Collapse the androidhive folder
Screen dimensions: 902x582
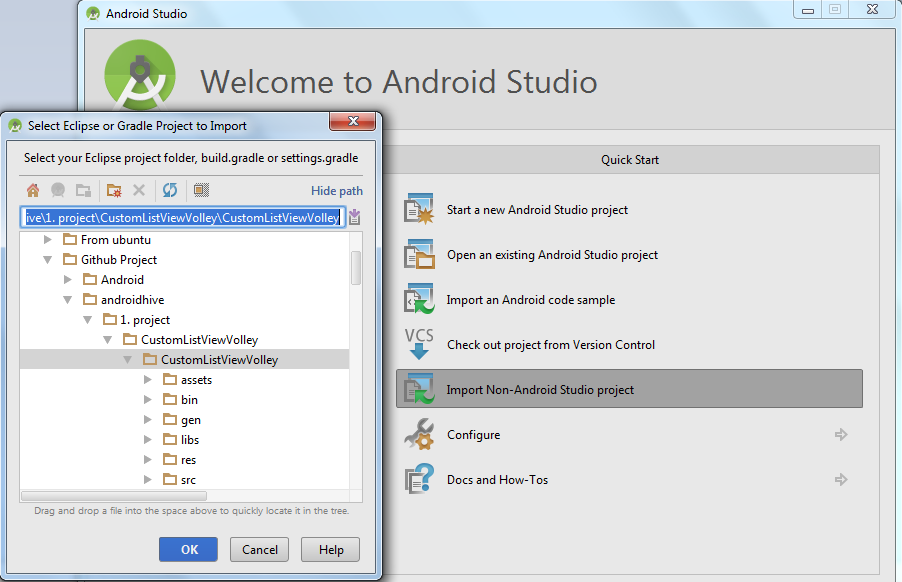pyautogui.click(x=68, y=300)
